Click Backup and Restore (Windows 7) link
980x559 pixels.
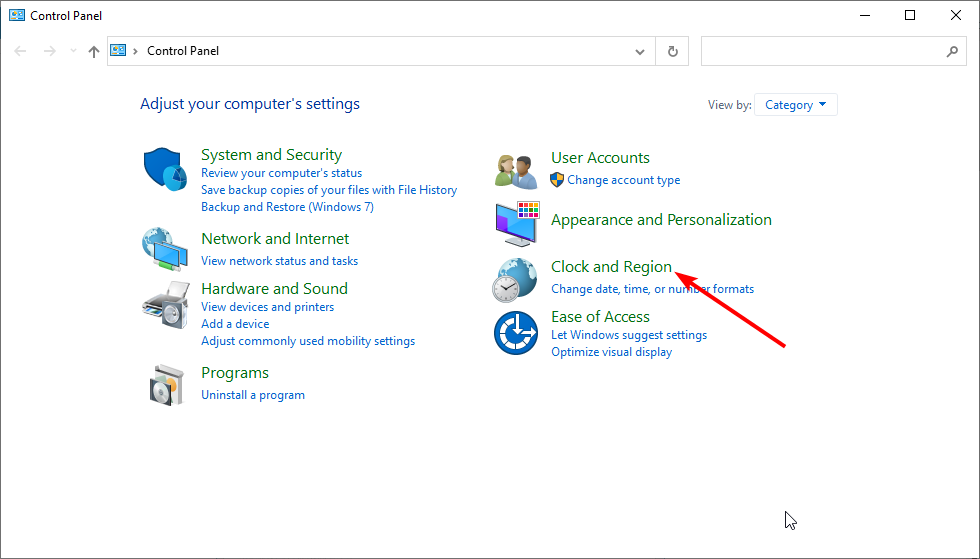pyautogui.click(x=288, y=207)
